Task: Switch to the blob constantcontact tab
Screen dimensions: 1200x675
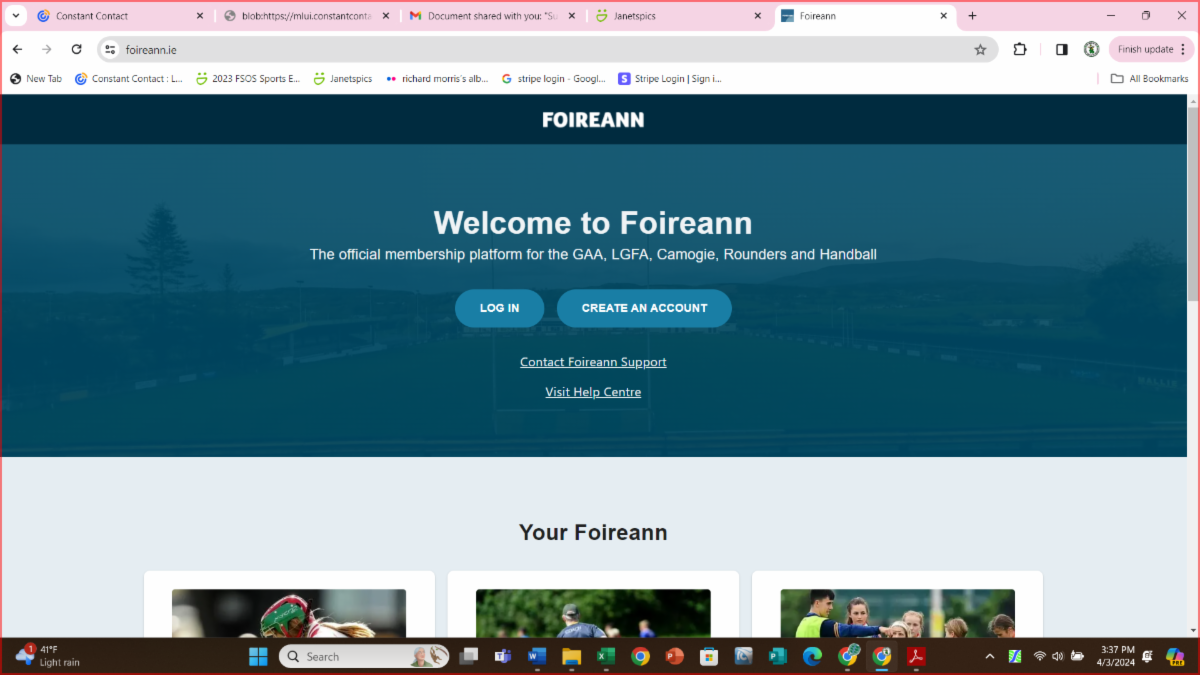Action: click(x=305, y=16)
